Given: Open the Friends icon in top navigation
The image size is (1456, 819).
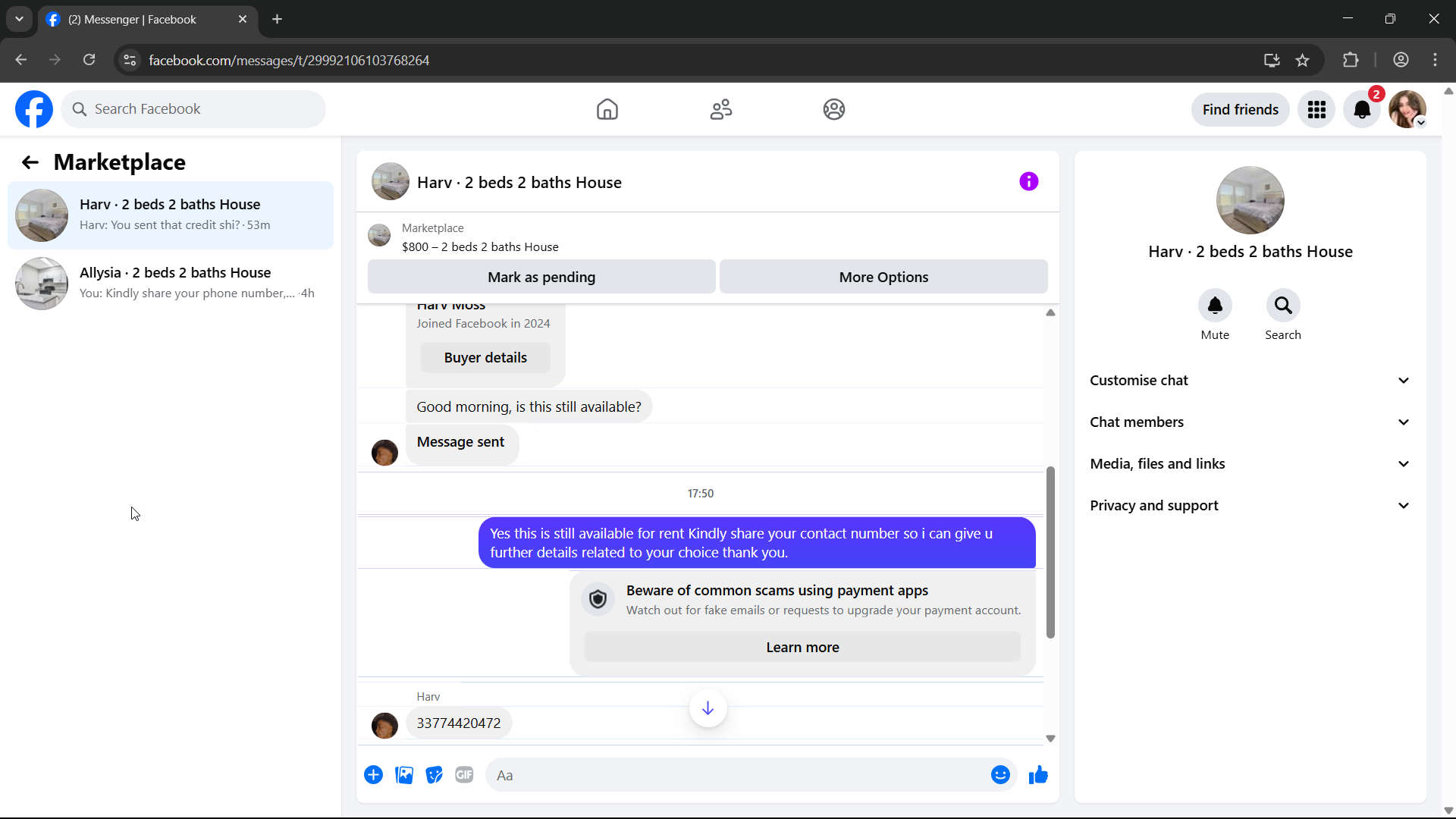Looking at the screenshot, I should [720, 109].
